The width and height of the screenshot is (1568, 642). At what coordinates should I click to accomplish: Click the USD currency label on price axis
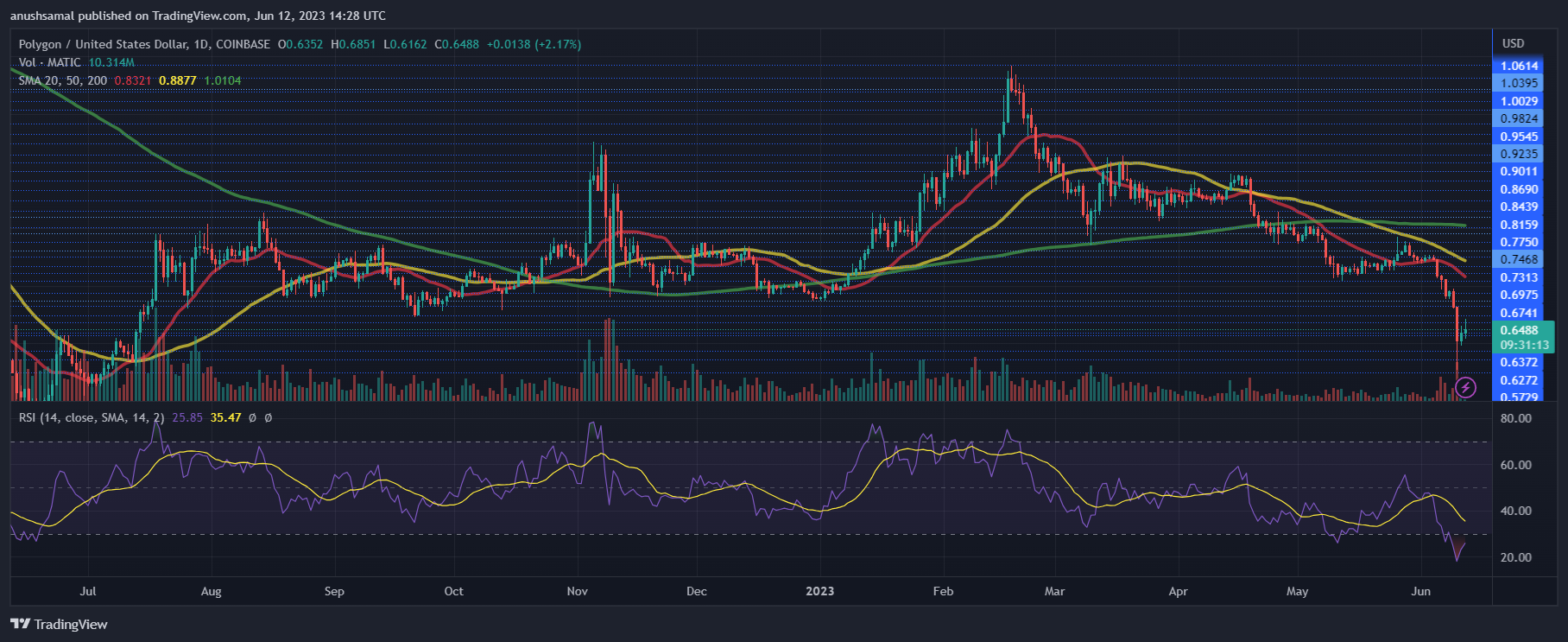(1513, 43)
